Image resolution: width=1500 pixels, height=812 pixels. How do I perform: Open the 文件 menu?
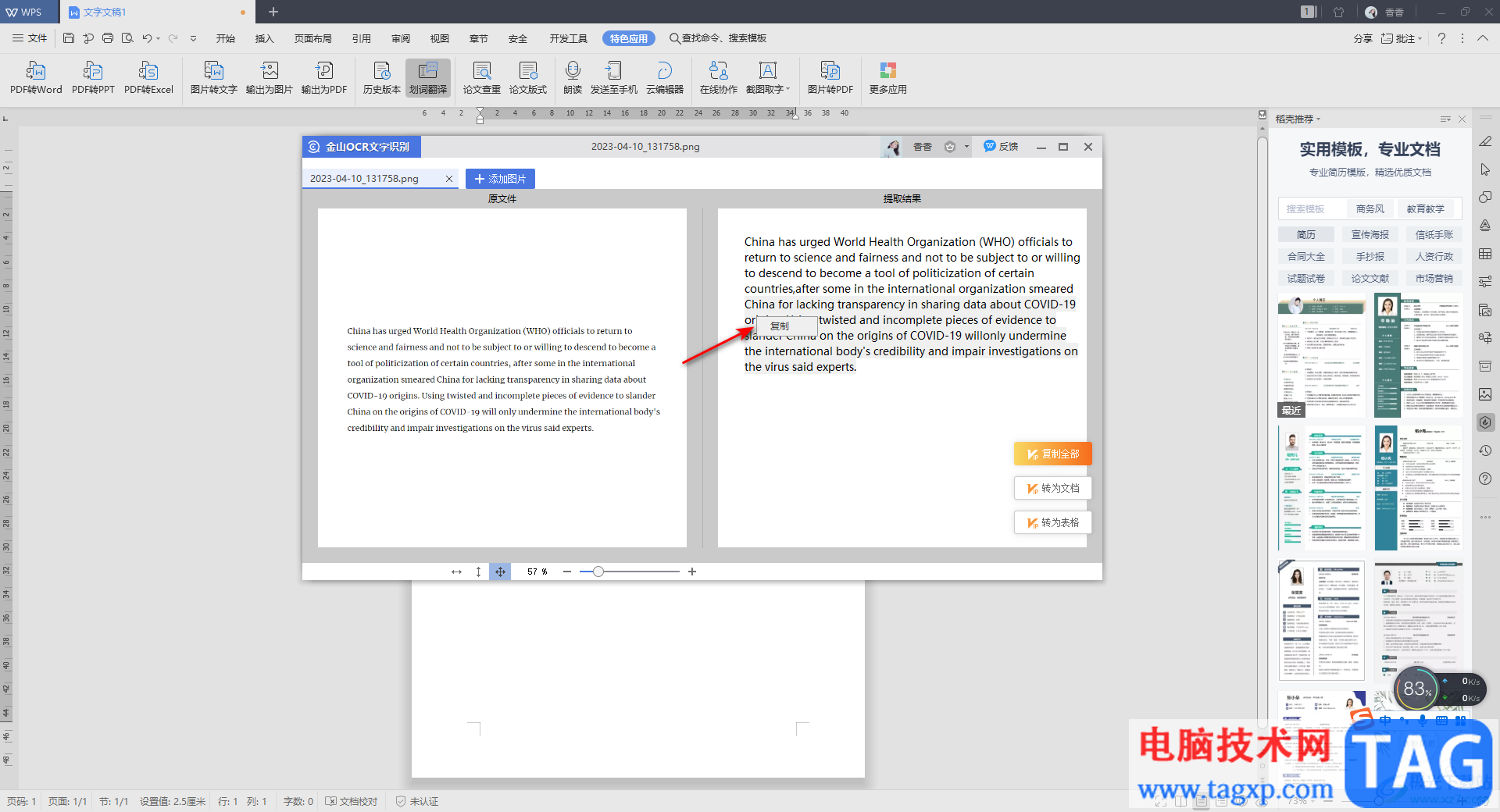pyautogui.click(x=30, y=38)
